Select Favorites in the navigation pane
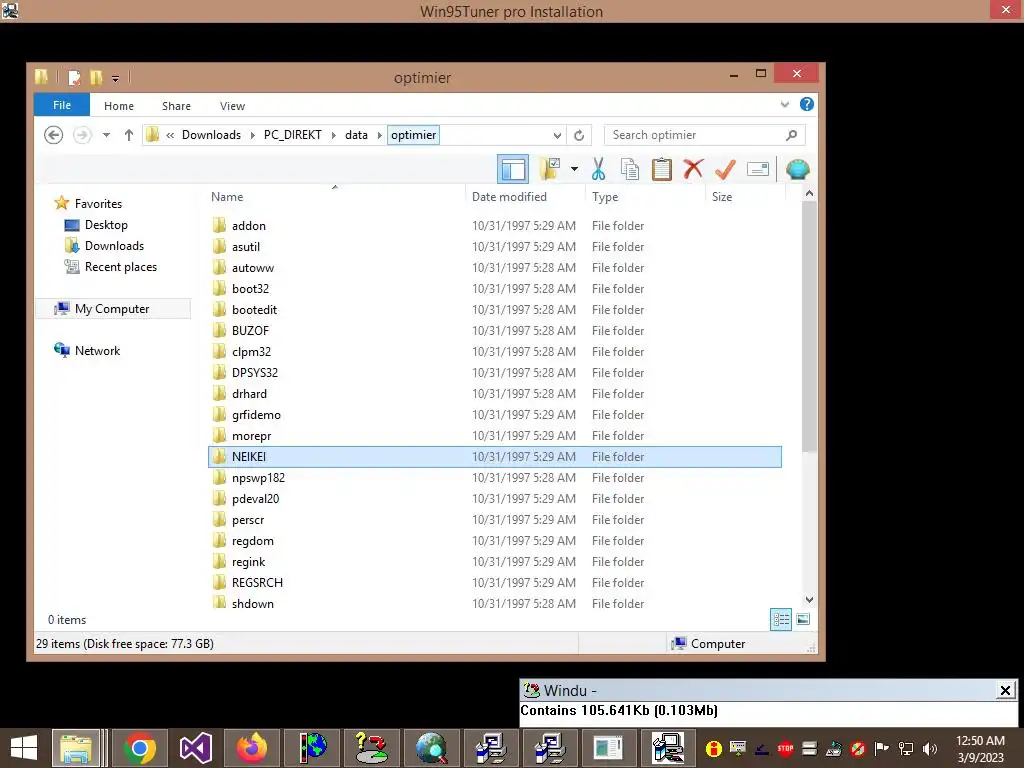The image size is (1024, 768). [98, 204]
